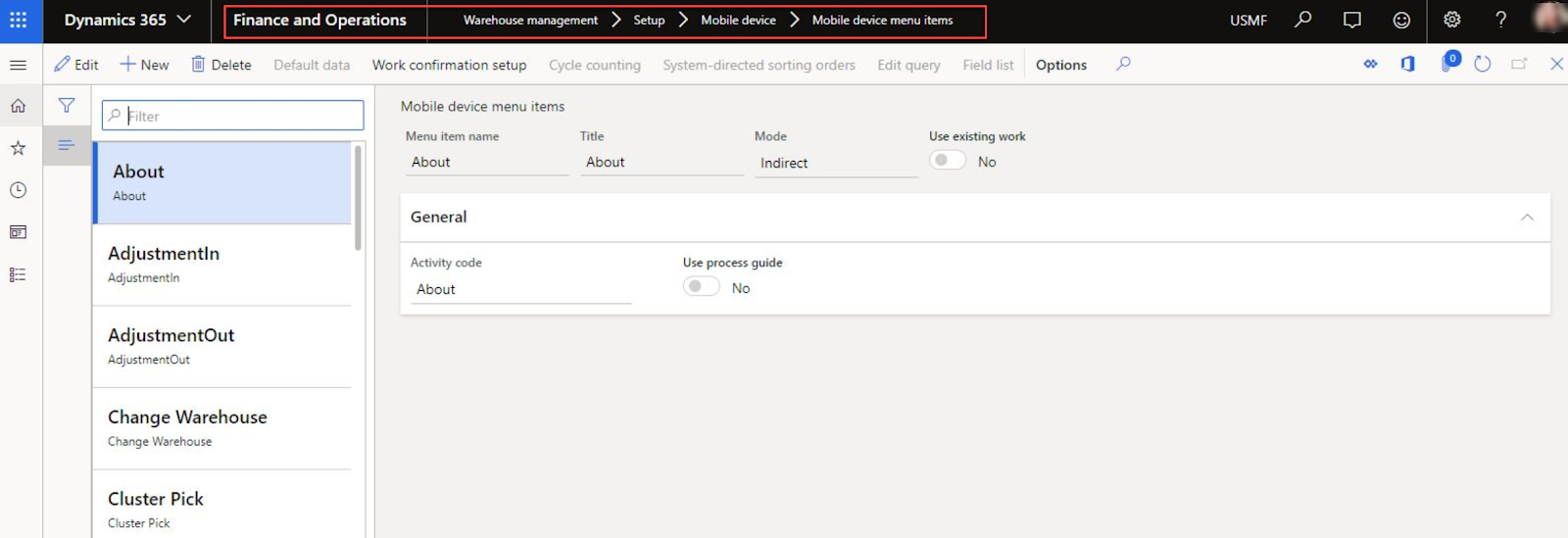Open the messages chat icon

(1352, 20)
